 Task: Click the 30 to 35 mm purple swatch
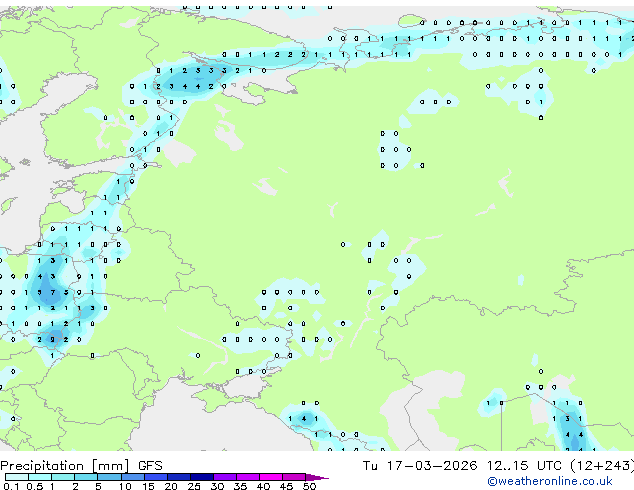[x=225, y=477]
